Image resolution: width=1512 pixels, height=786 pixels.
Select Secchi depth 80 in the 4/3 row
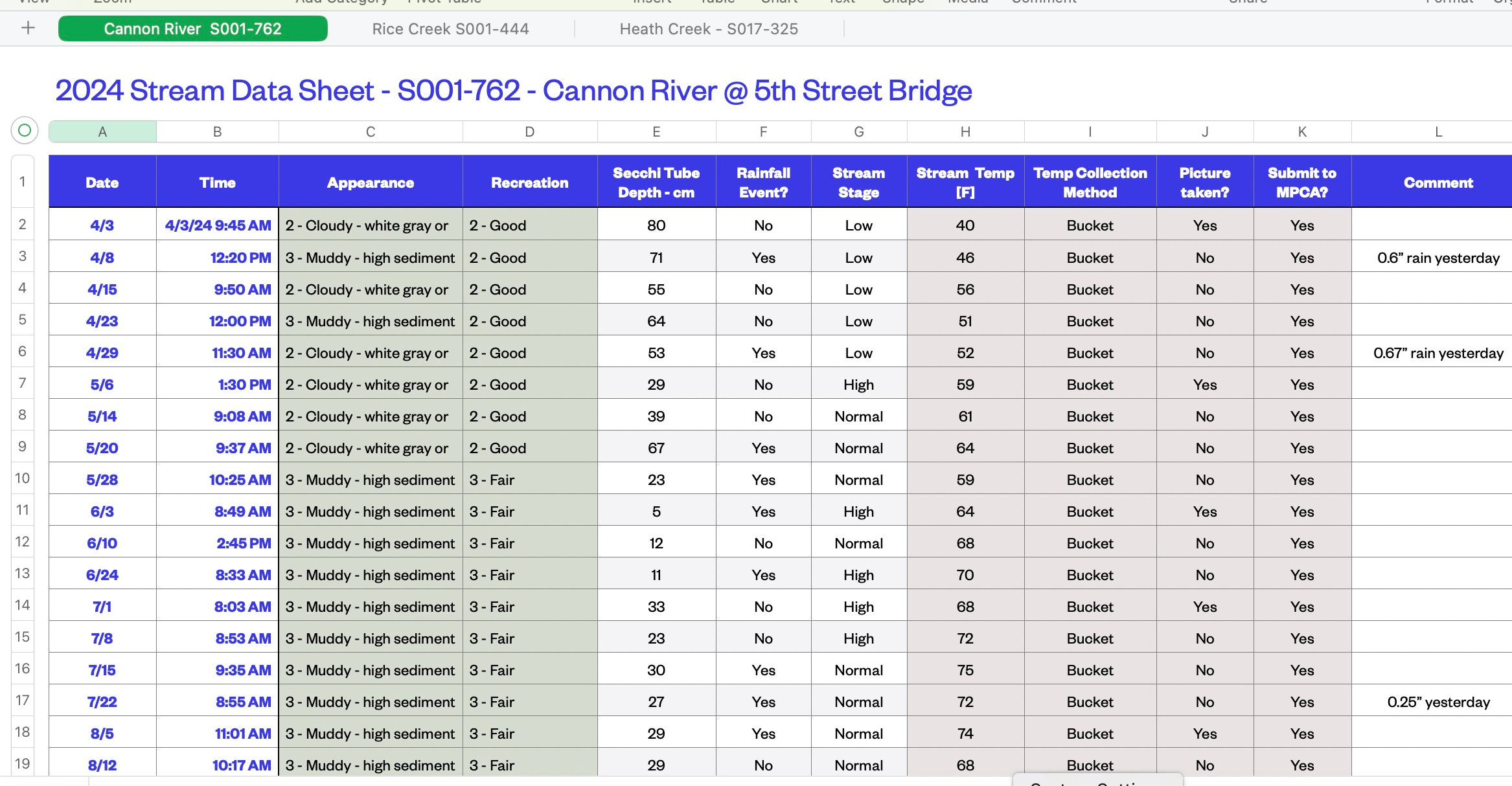656,225
